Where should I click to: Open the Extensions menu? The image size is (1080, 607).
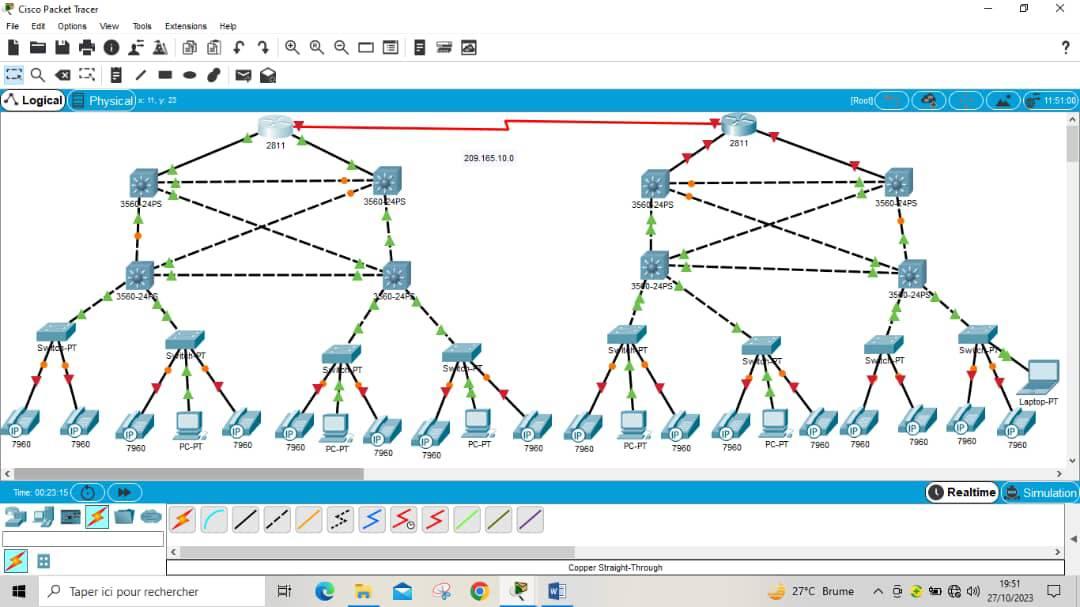(x=186, y=26)
